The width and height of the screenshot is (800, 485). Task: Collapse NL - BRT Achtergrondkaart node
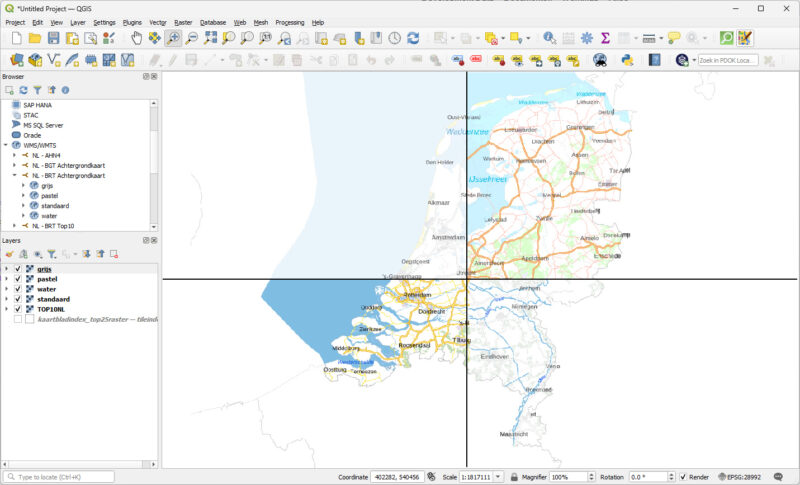[14, 175]
